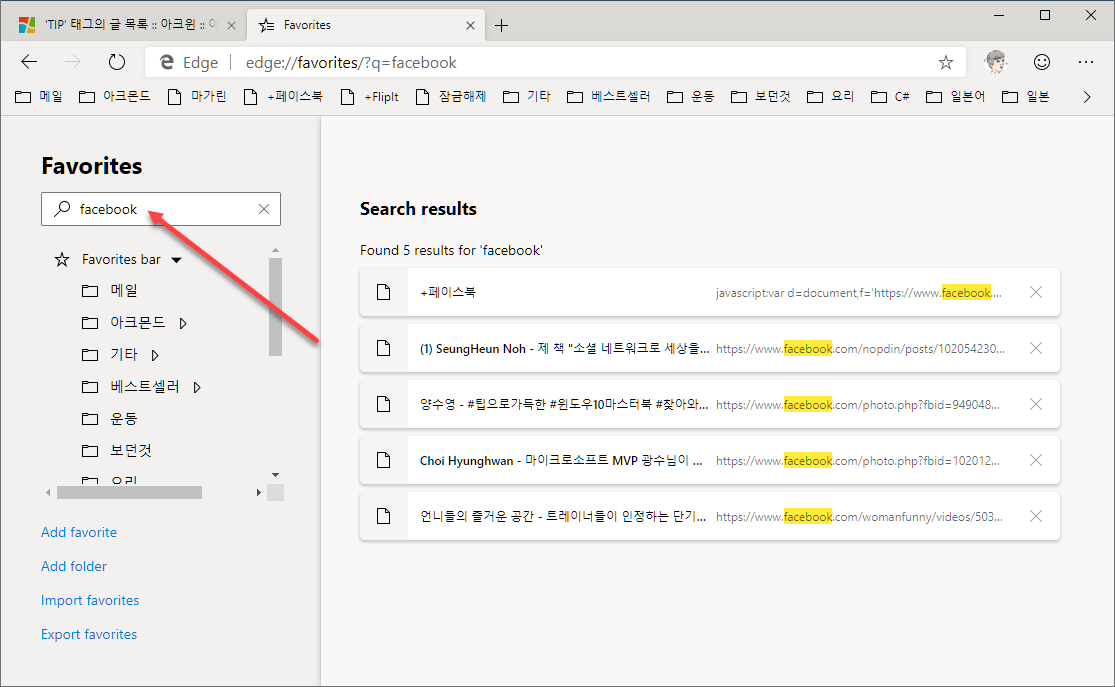Click the tree scroll down arrow

click(x=275, y=475)
